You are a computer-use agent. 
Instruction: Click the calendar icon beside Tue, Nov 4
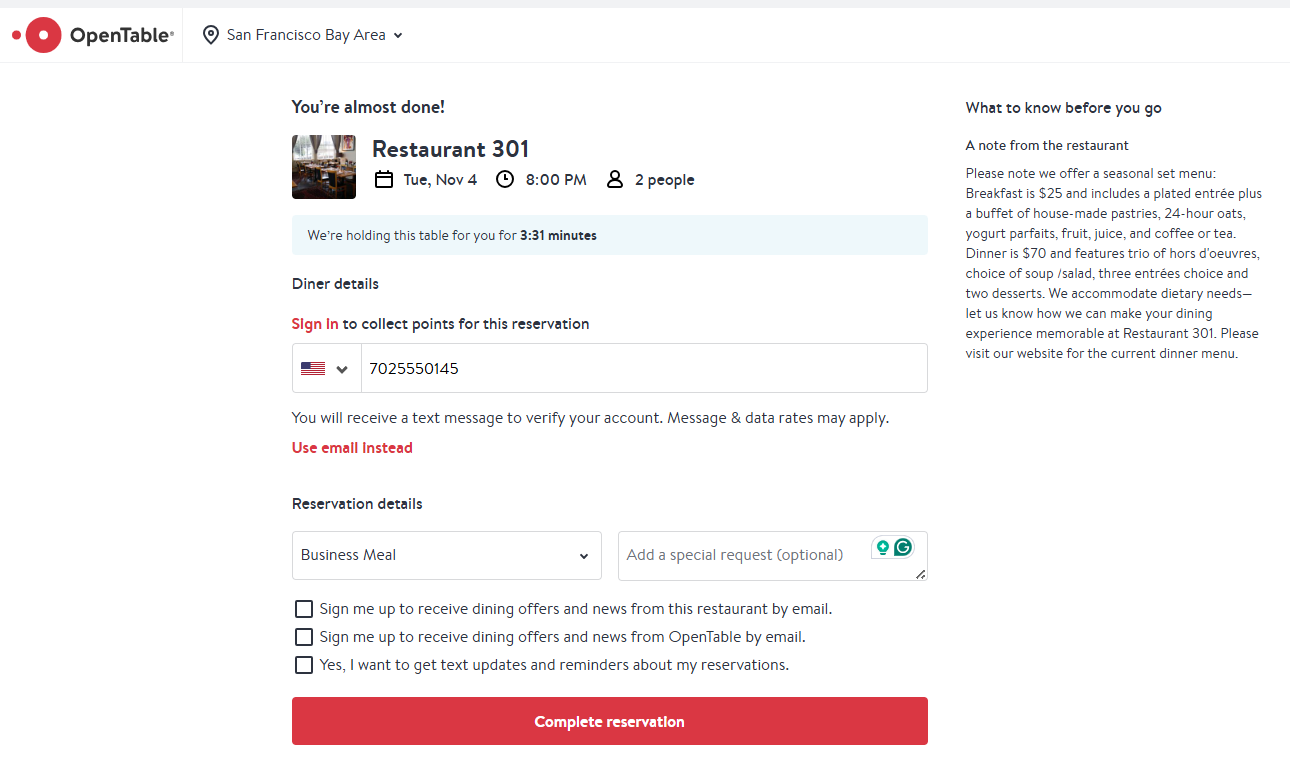click(384, 180)
